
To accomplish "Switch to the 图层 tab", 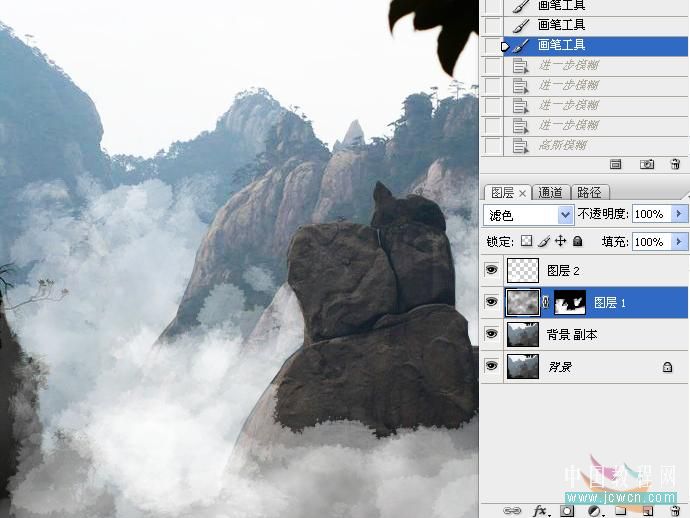I will (503, 193).
